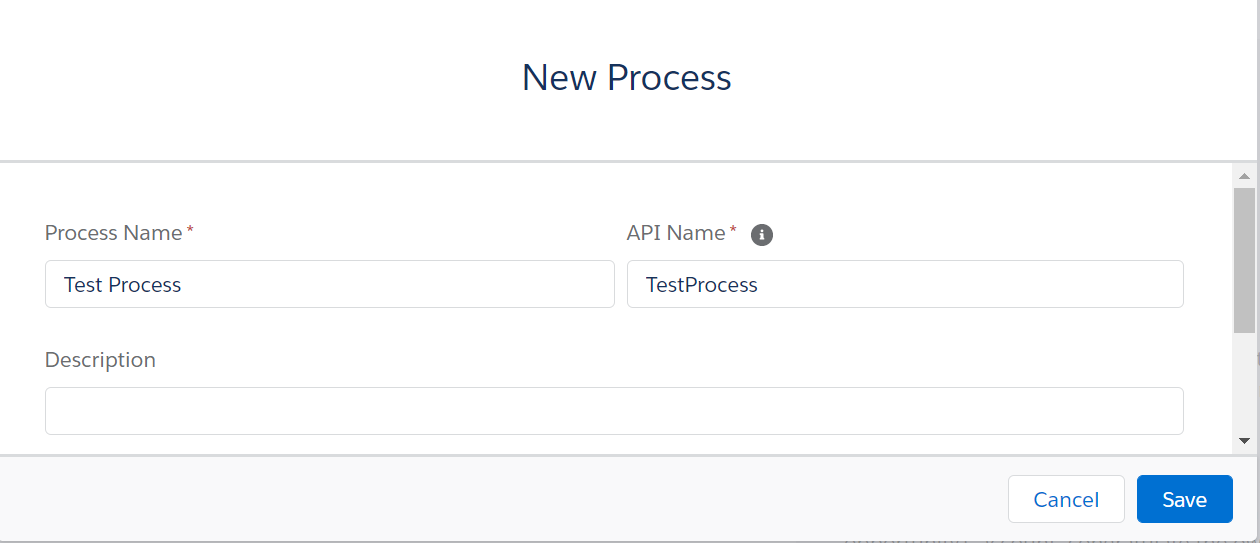Viewport: 1260px width, 543px height.
Task: Click the scrollbar track below the thumb
Action: point(1244,380)
